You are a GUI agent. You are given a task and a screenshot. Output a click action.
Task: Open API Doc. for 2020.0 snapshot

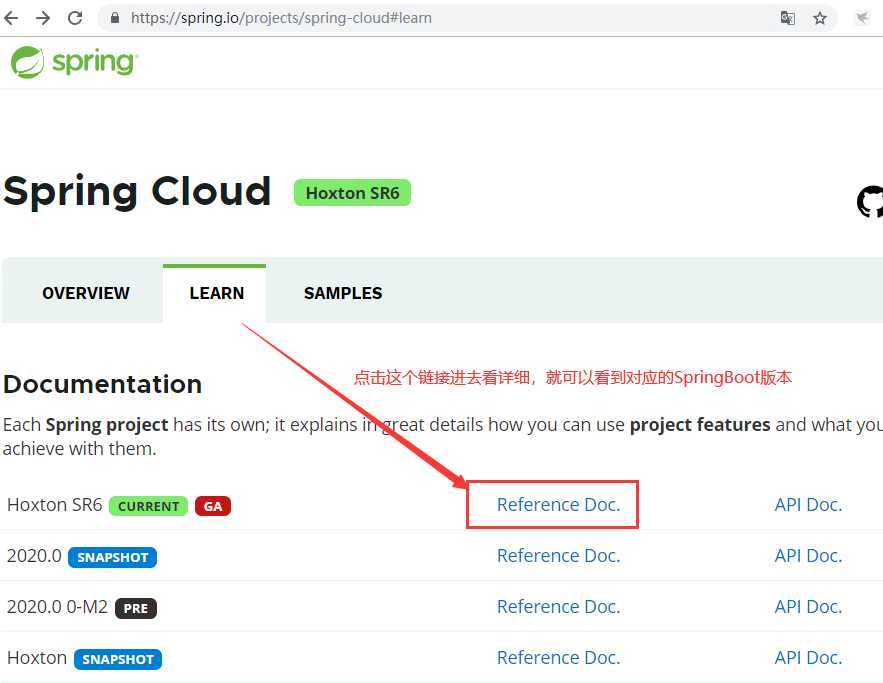pyautogui.click(x=808, y=556)
